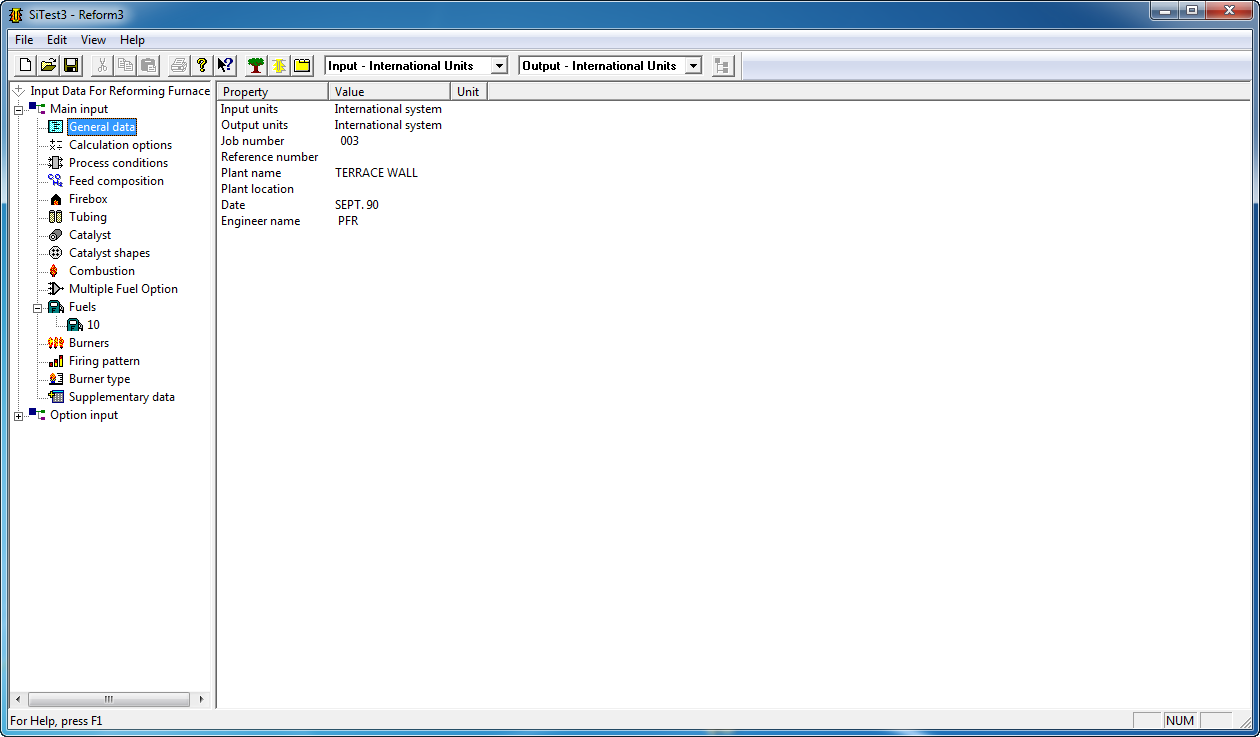This screenshot has width=1260, height=737.
Task: Click the Property column header
Action: (273, 92)
